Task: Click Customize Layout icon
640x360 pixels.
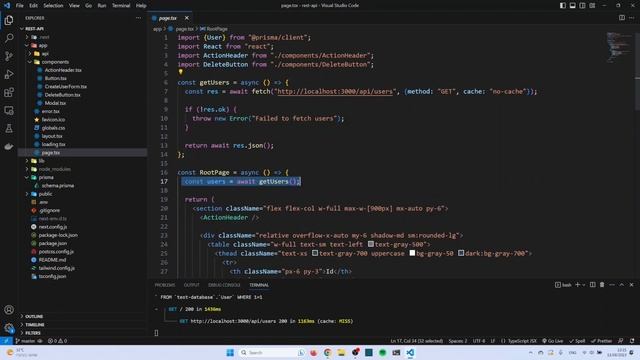Action: coord(592,5)
